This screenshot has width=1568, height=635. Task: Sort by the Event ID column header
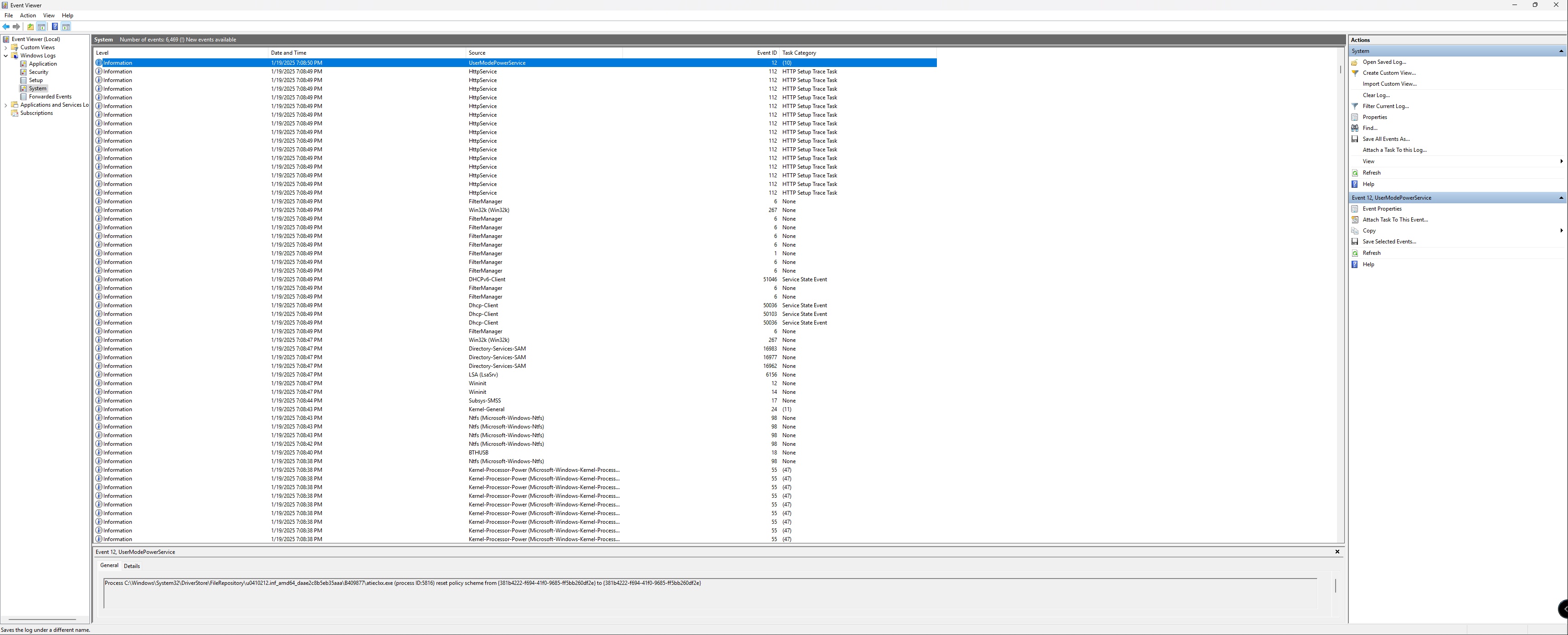(700, 53)
